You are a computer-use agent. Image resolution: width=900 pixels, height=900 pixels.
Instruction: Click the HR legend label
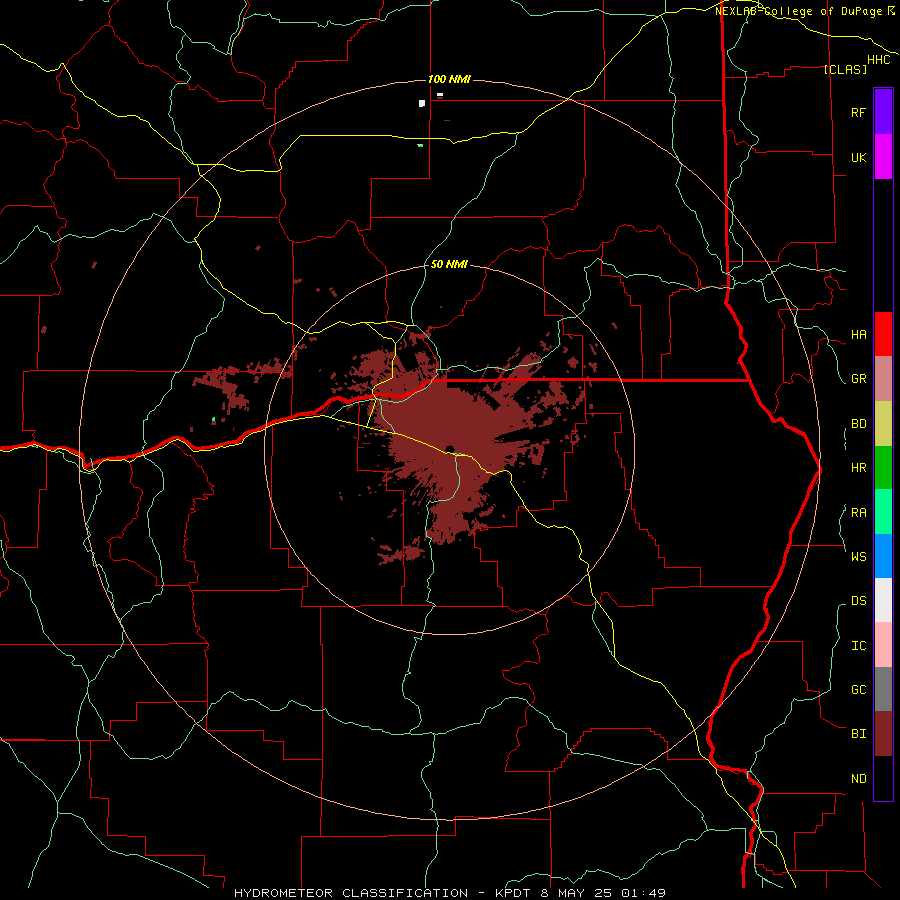pyautogui.click(x=858, y=468)
